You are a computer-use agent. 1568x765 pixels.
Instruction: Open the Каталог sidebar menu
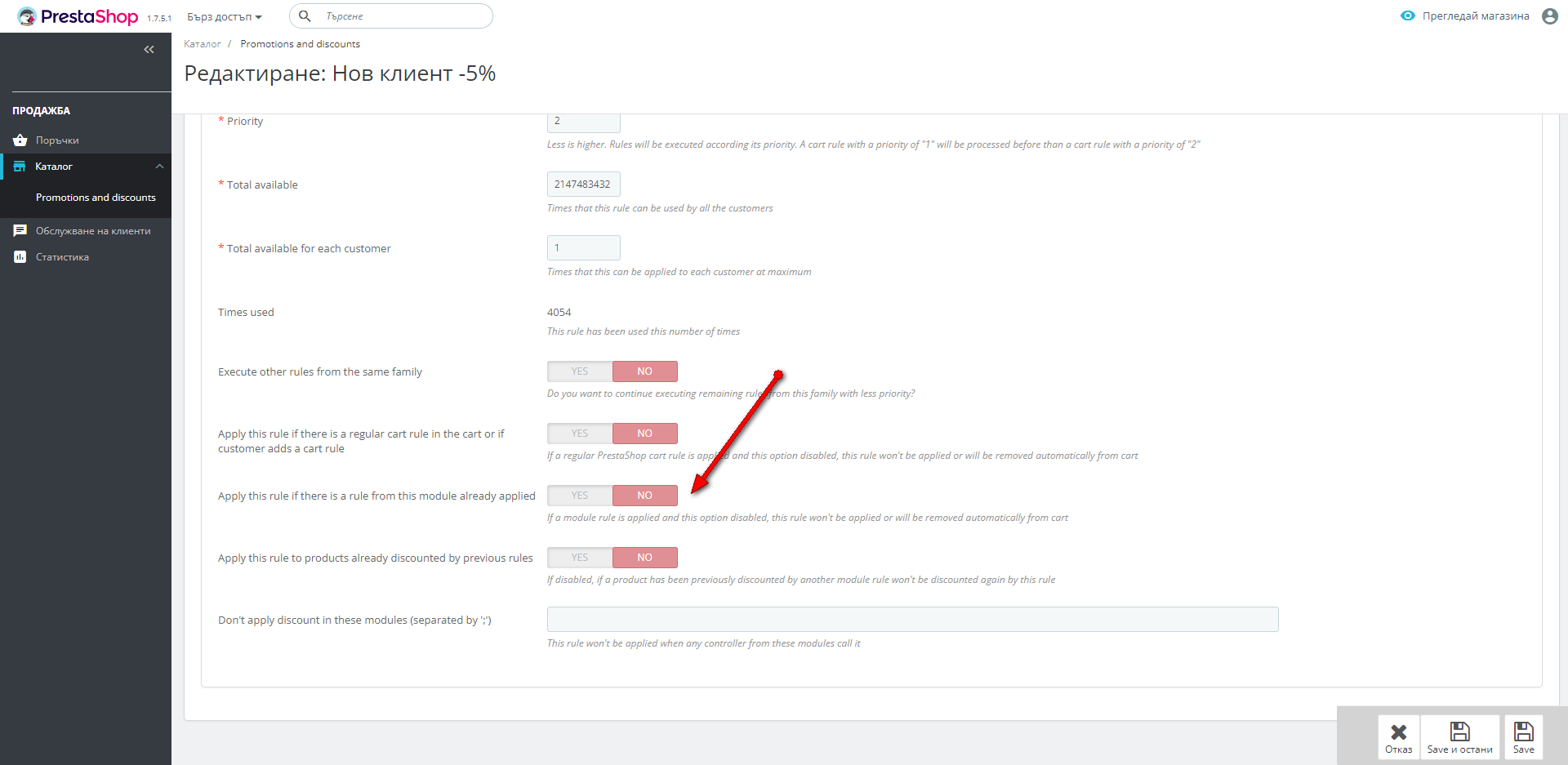54,167
